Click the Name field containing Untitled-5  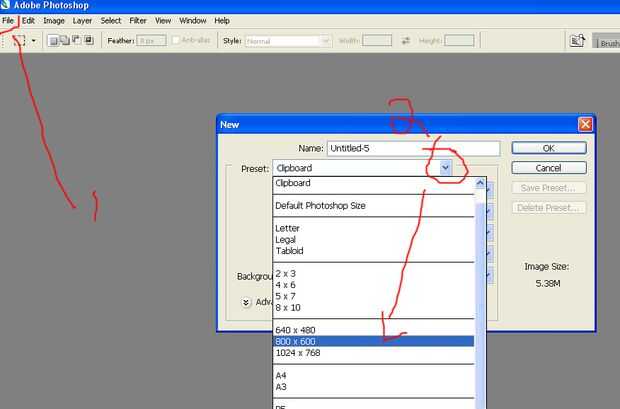click(413, 148)
